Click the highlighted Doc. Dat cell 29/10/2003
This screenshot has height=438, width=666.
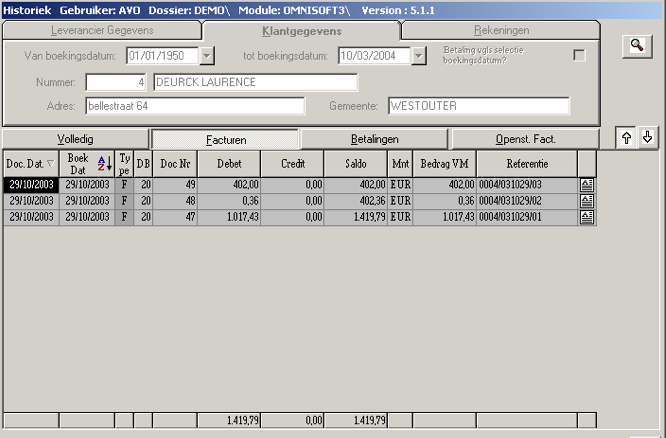[x=31, y=185]
